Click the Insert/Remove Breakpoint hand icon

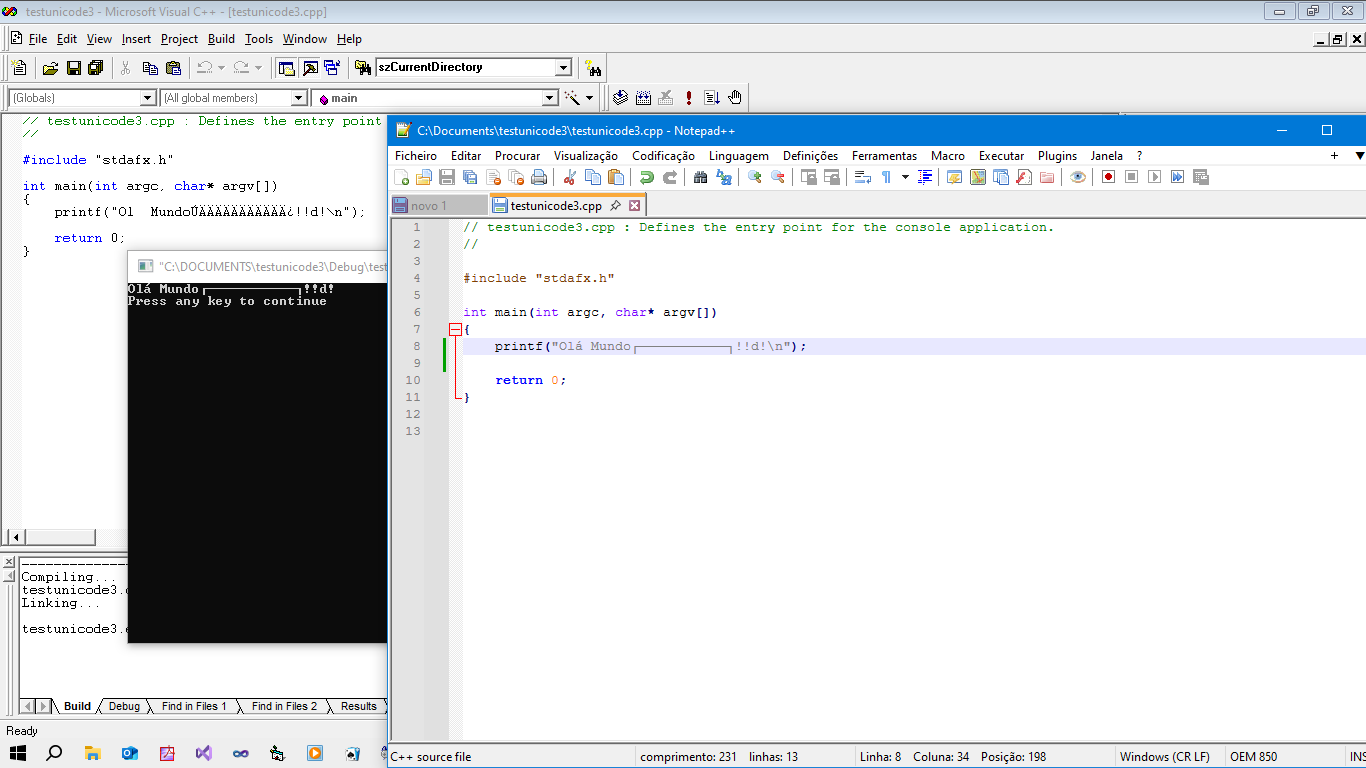point(735,98)
